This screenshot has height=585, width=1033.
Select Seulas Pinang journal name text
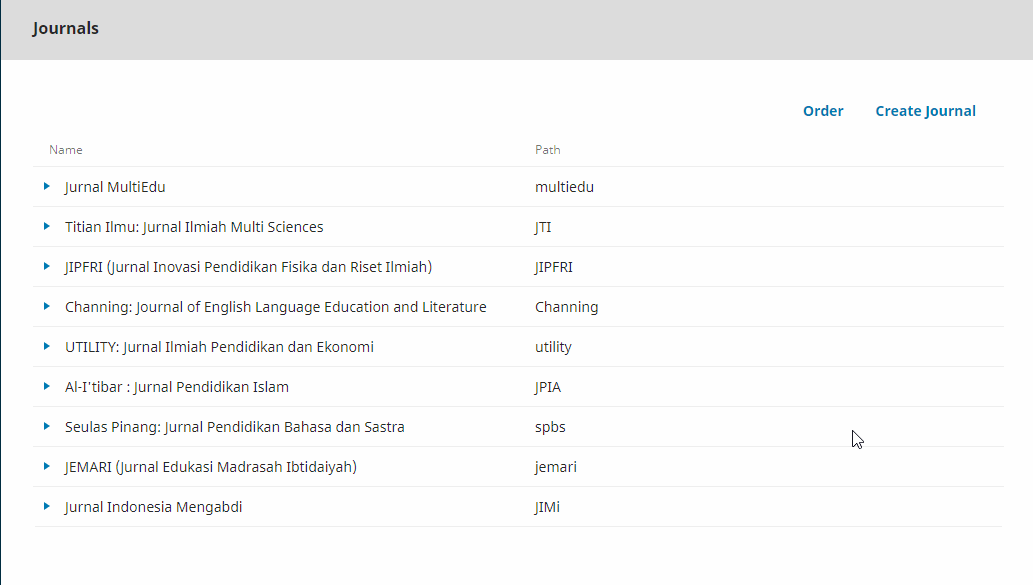[234, 427]
